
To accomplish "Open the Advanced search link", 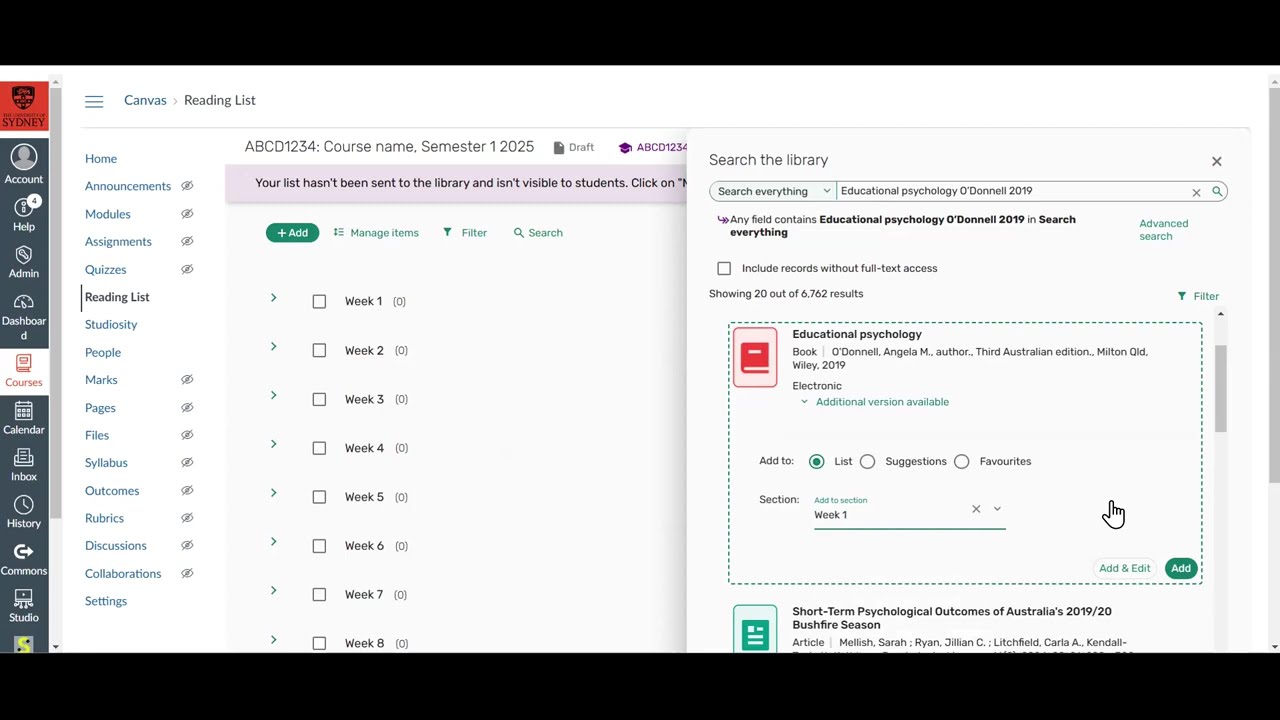I will (x=1164, y=230).
